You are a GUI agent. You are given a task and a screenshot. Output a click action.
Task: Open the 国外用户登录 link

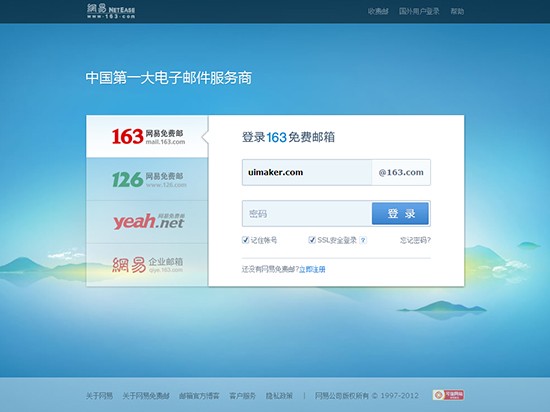coord(419,12)
